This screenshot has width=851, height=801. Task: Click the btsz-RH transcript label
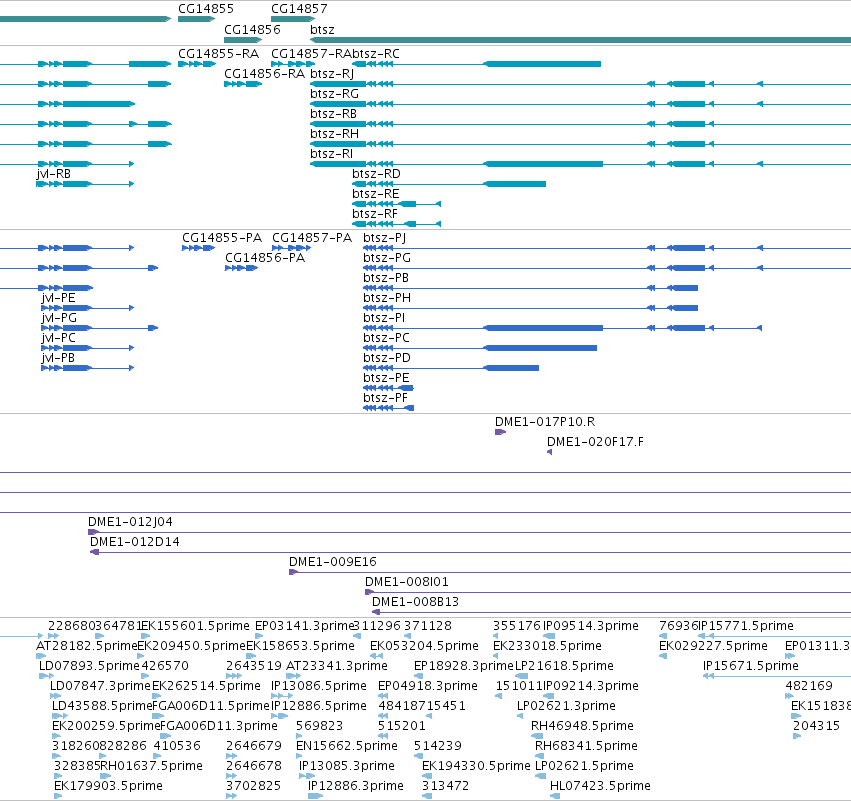pos(334,134)
